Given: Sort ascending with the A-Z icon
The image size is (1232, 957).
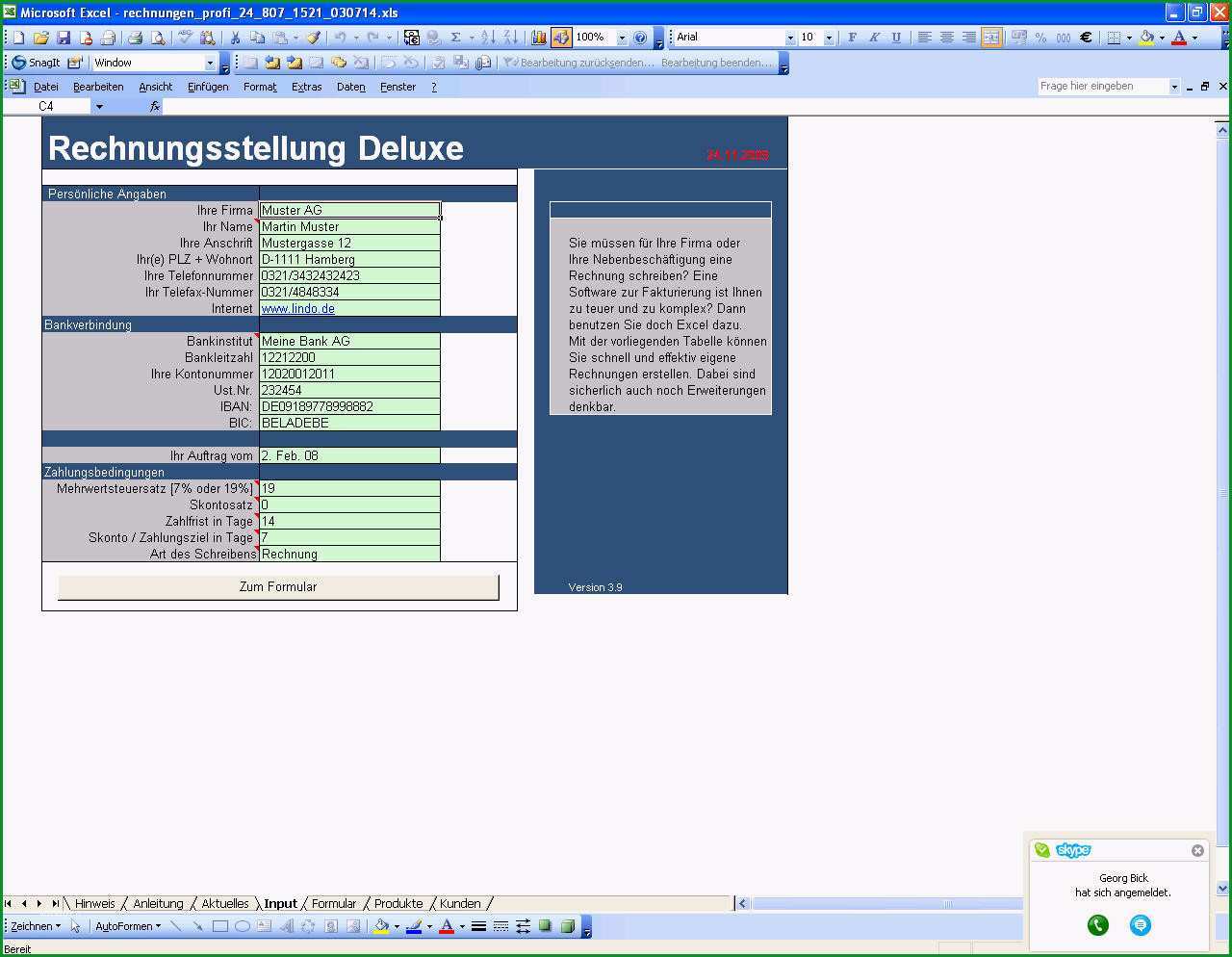Looking at the screenshot, I should point(488,38).
